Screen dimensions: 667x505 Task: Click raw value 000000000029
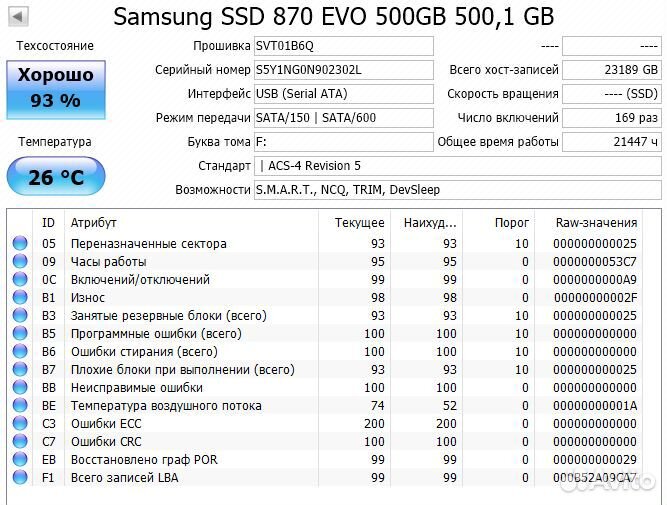click(595, 460)
